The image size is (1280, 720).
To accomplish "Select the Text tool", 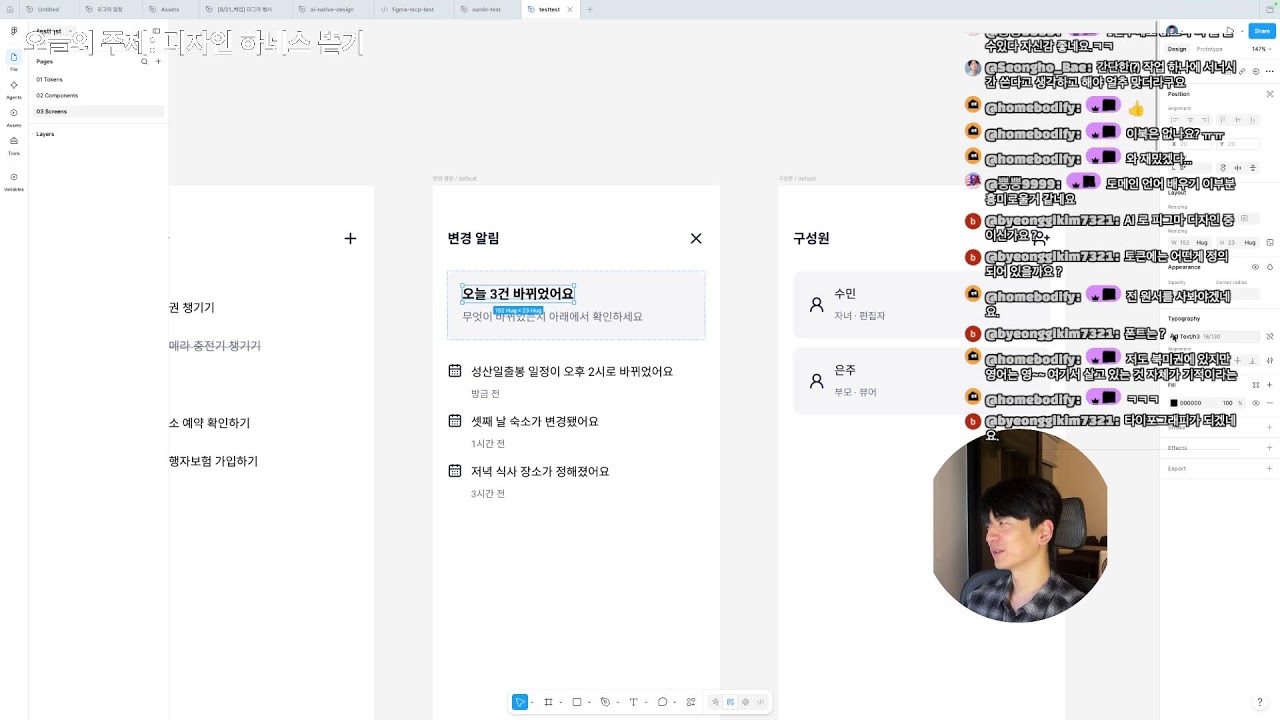I will [x=633, y=702].
